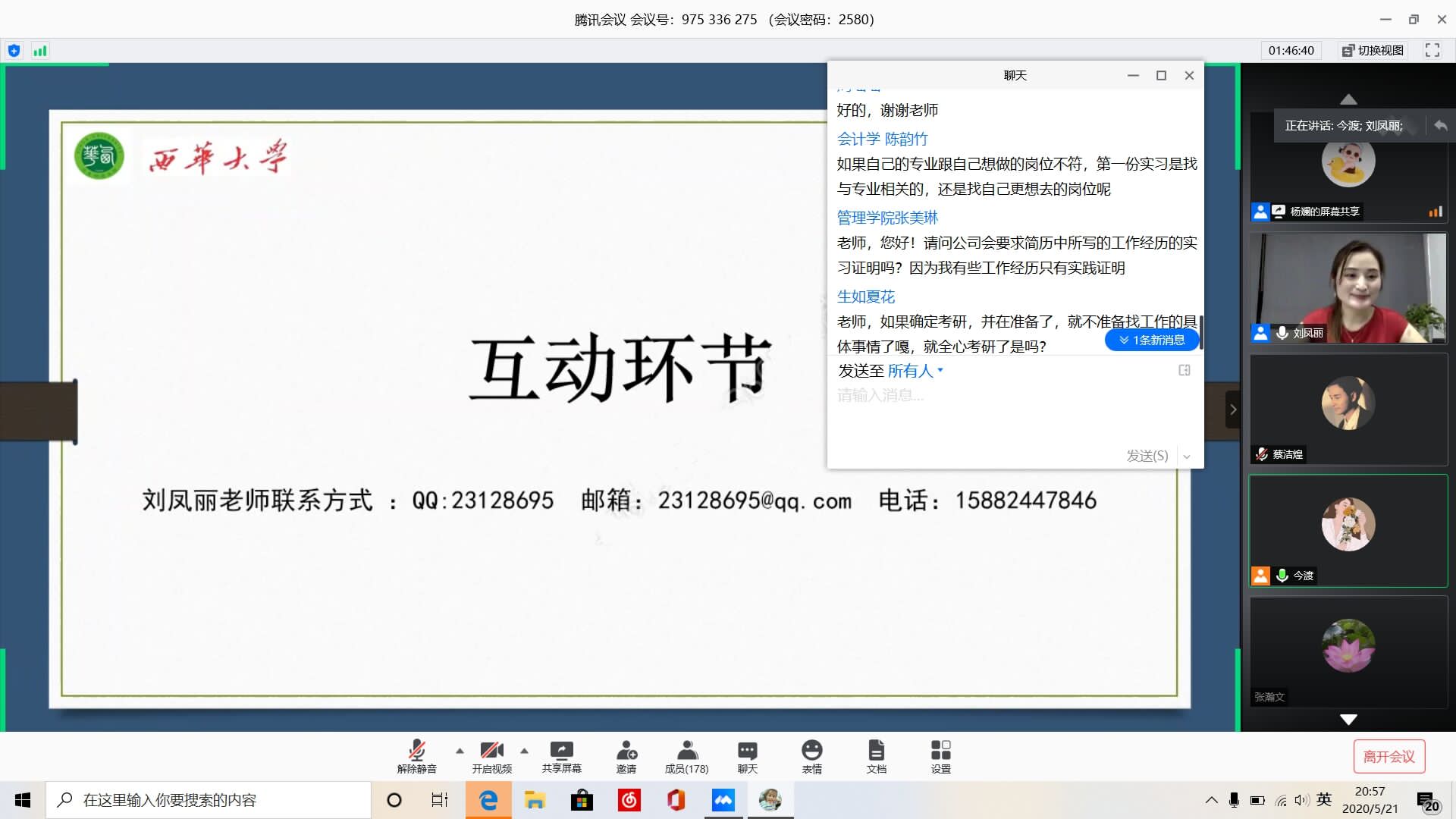Open the Invite (邀请) icon
Image resolution: width=1456 pixels, height=819 pixels.
pyautogui.click(x=626, y=751)
